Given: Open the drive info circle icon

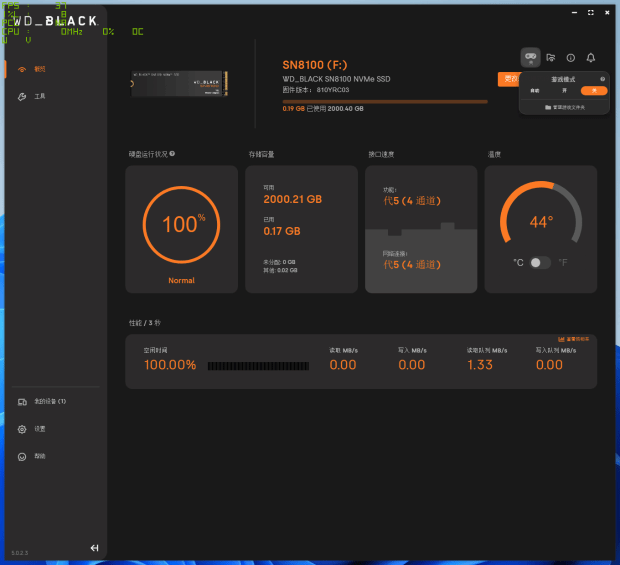Looking at the screenshot, I should [x=571, y=58].
